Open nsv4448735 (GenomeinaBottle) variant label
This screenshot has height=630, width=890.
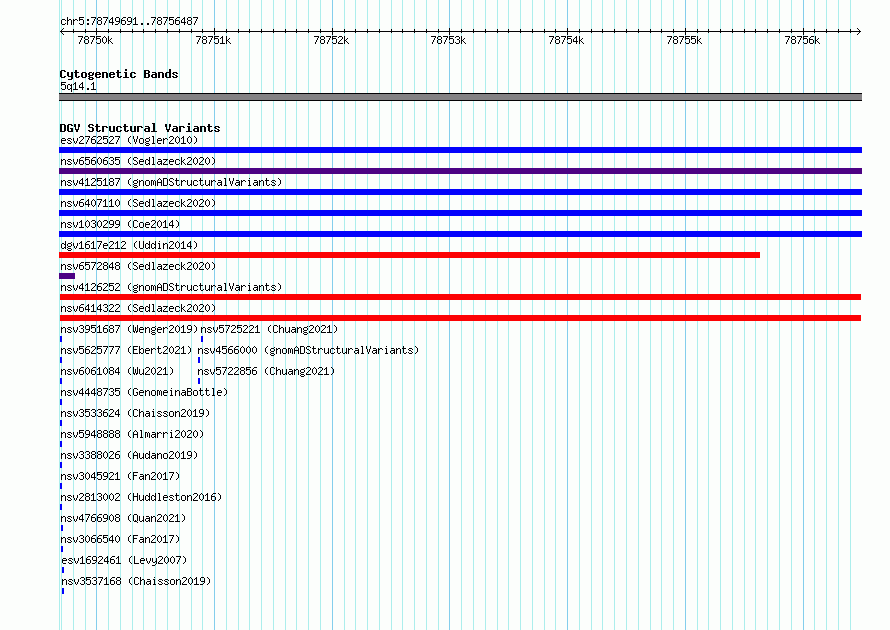[x=144, y=392]
